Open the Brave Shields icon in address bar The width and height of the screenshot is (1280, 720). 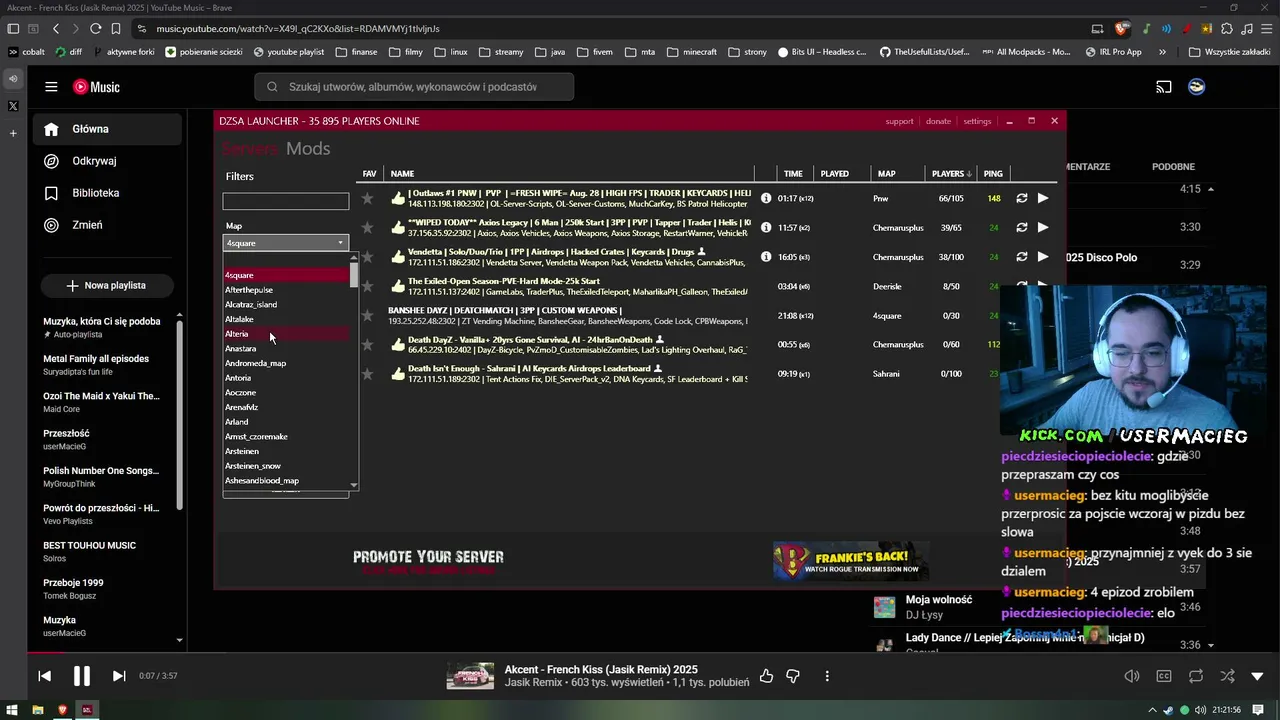click(1122, 28)
